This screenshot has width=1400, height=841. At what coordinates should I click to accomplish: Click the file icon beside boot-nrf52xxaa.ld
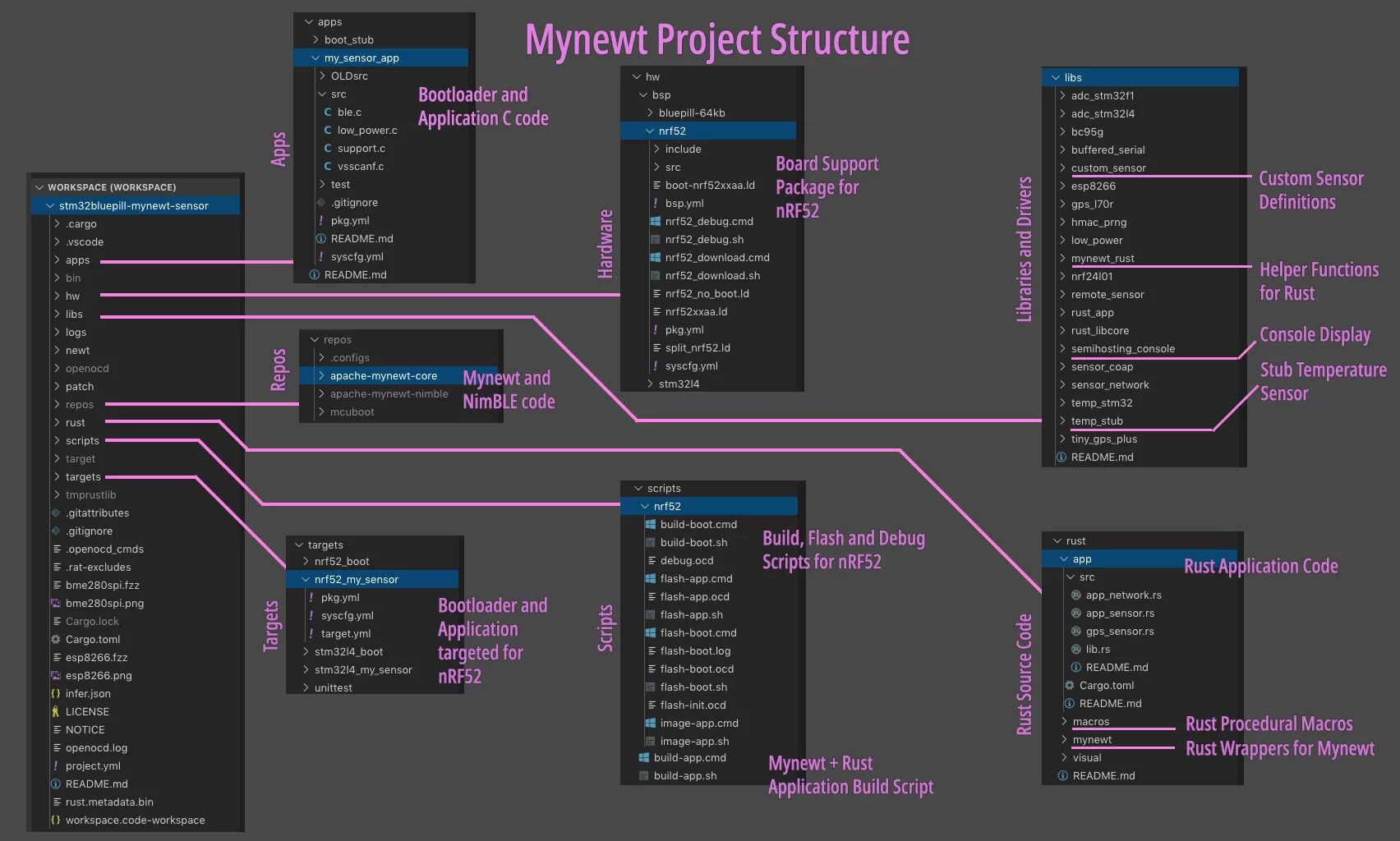656,185
